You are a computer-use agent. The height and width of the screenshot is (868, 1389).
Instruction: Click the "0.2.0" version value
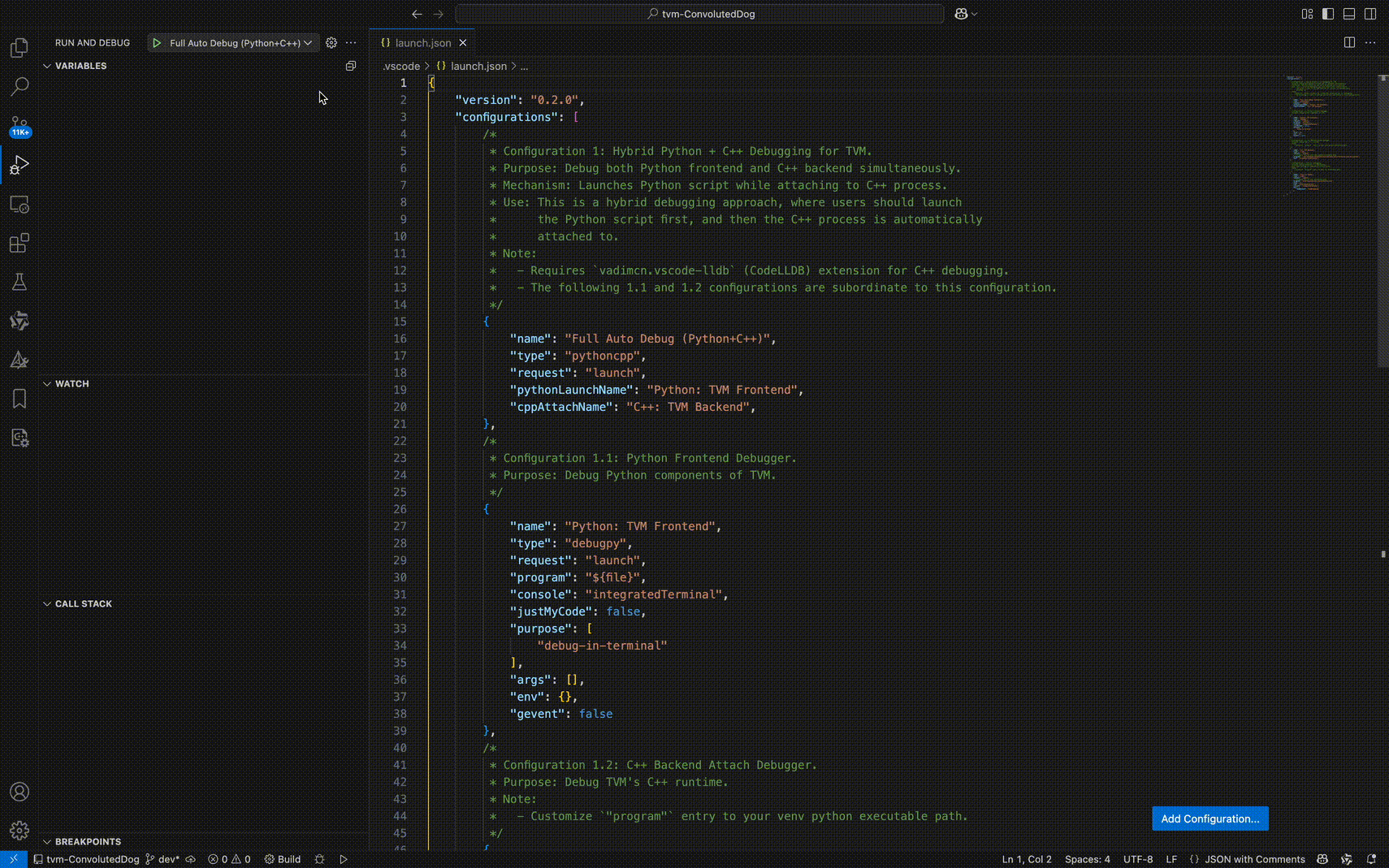click(x=554, y=100)
